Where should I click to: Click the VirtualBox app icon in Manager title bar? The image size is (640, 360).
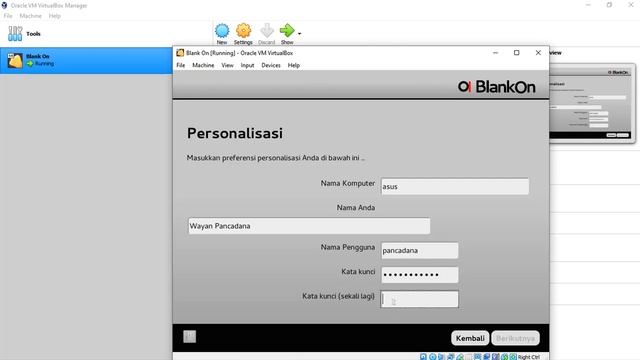[x=4, y=5]
